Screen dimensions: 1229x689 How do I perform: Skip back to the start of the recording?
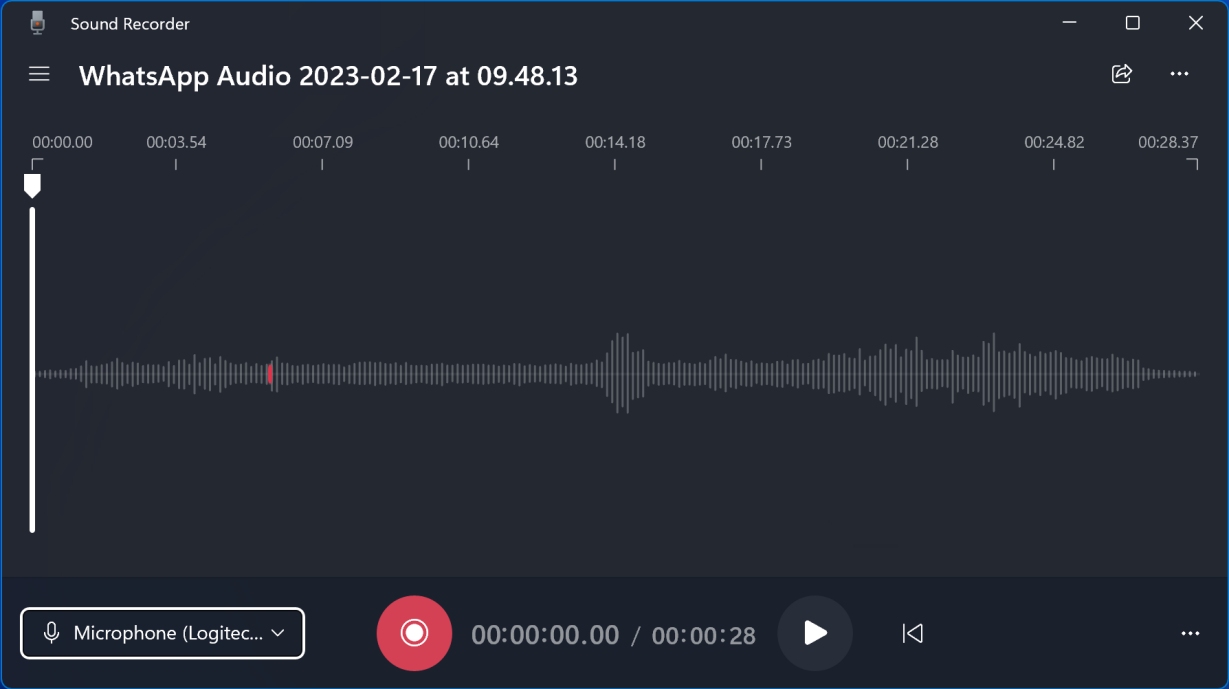pos(912,633)
